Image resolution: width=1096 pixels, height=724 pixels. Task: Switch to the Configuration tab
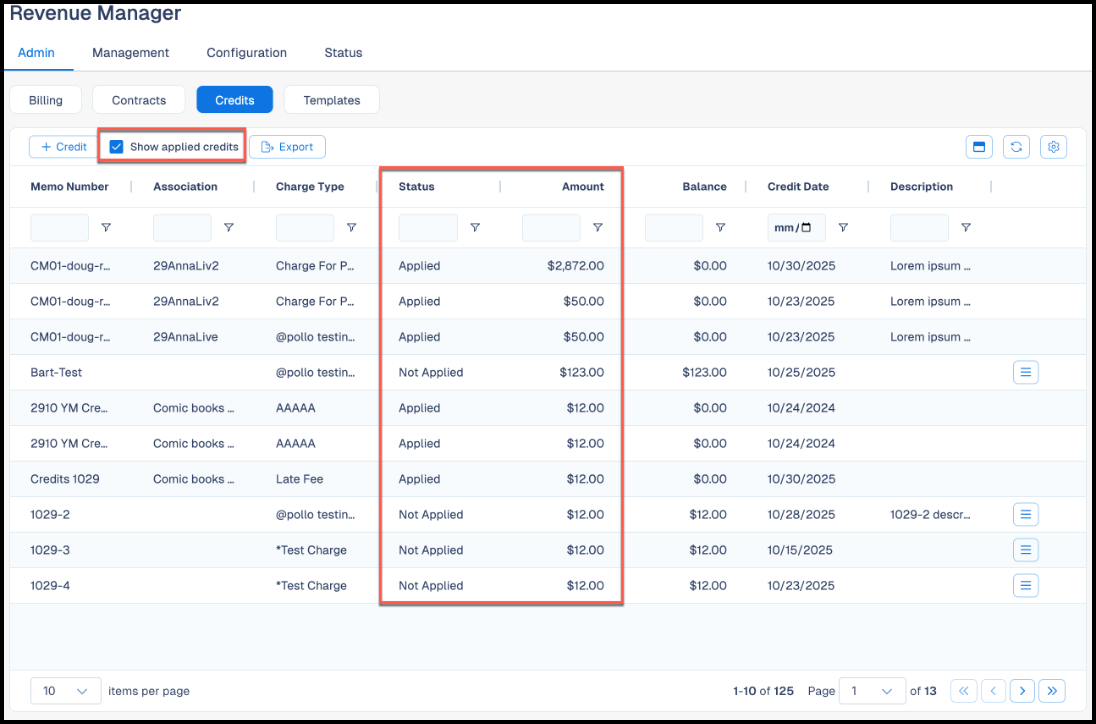(247, 52)
